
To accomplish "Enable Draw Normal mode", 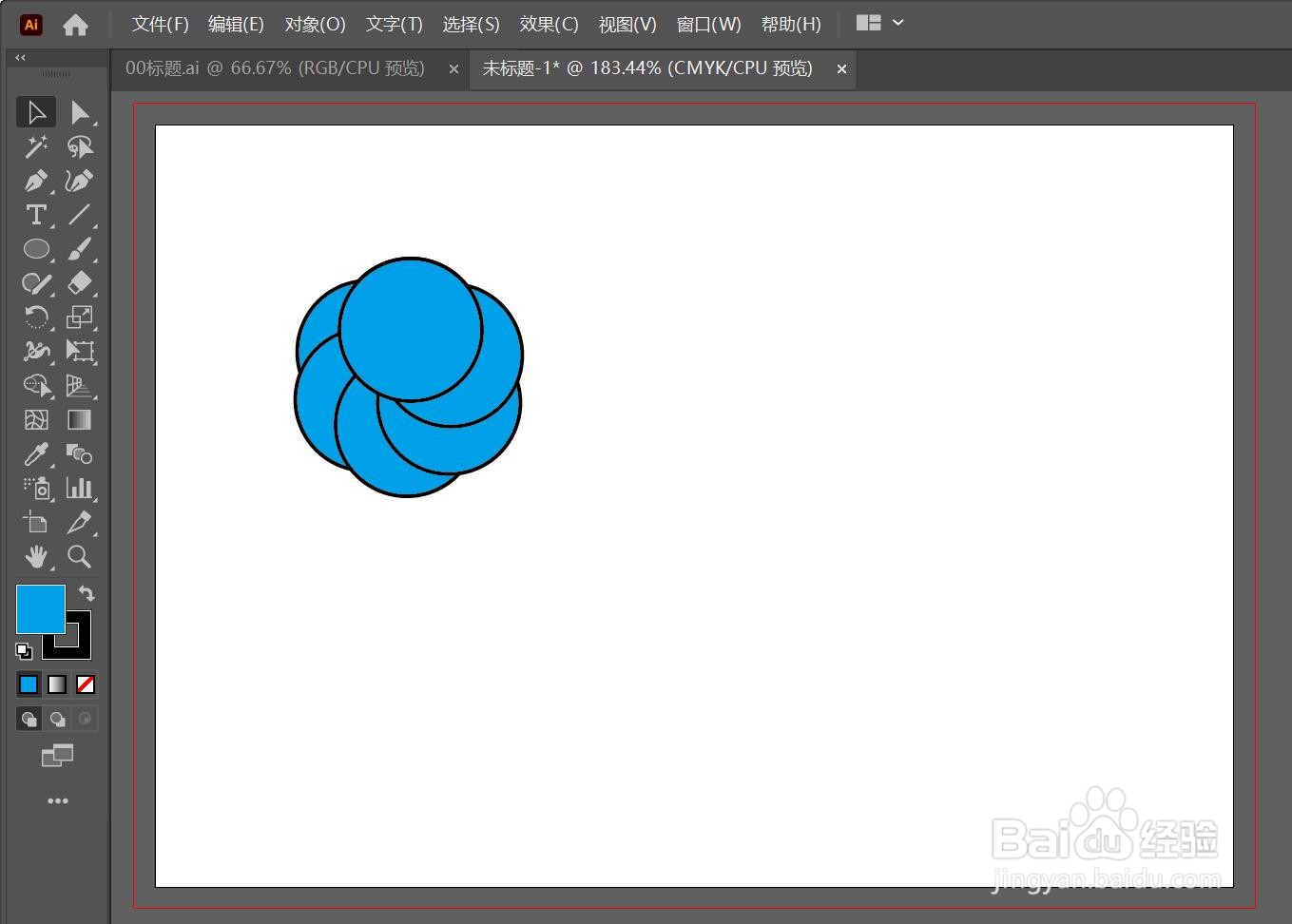I will (29, 719).
